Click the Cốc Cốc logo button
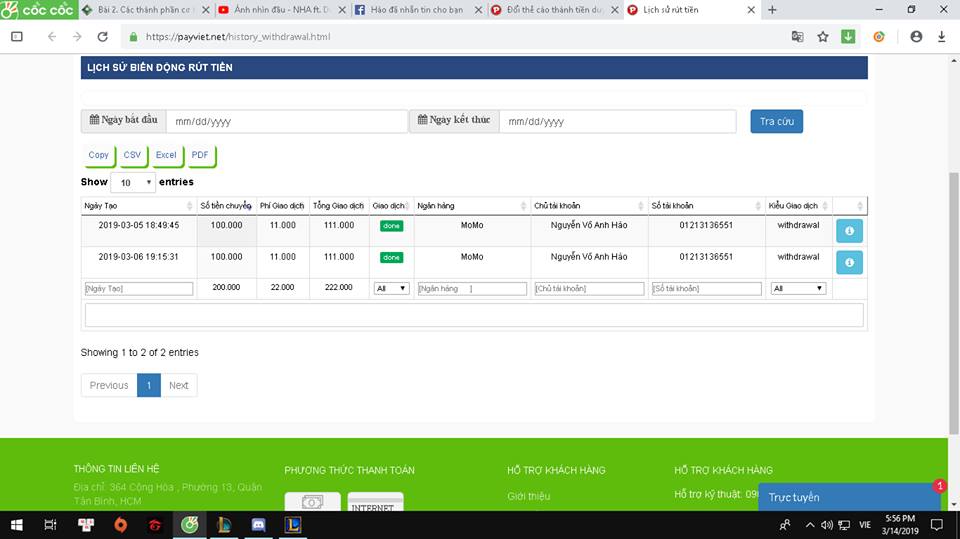The image size is (960, 539). (39, 10)
